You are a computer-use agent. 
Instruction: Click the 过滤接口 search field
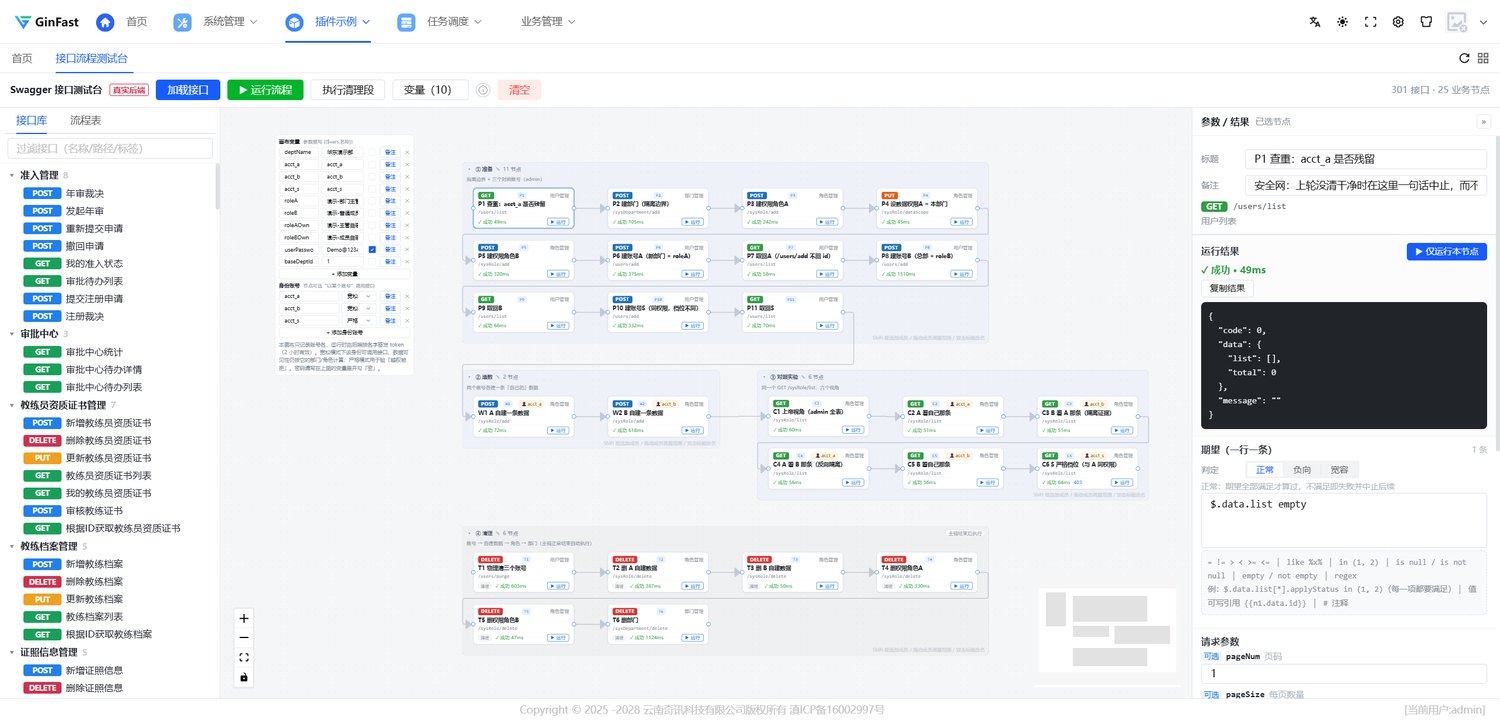click(110, 148)
